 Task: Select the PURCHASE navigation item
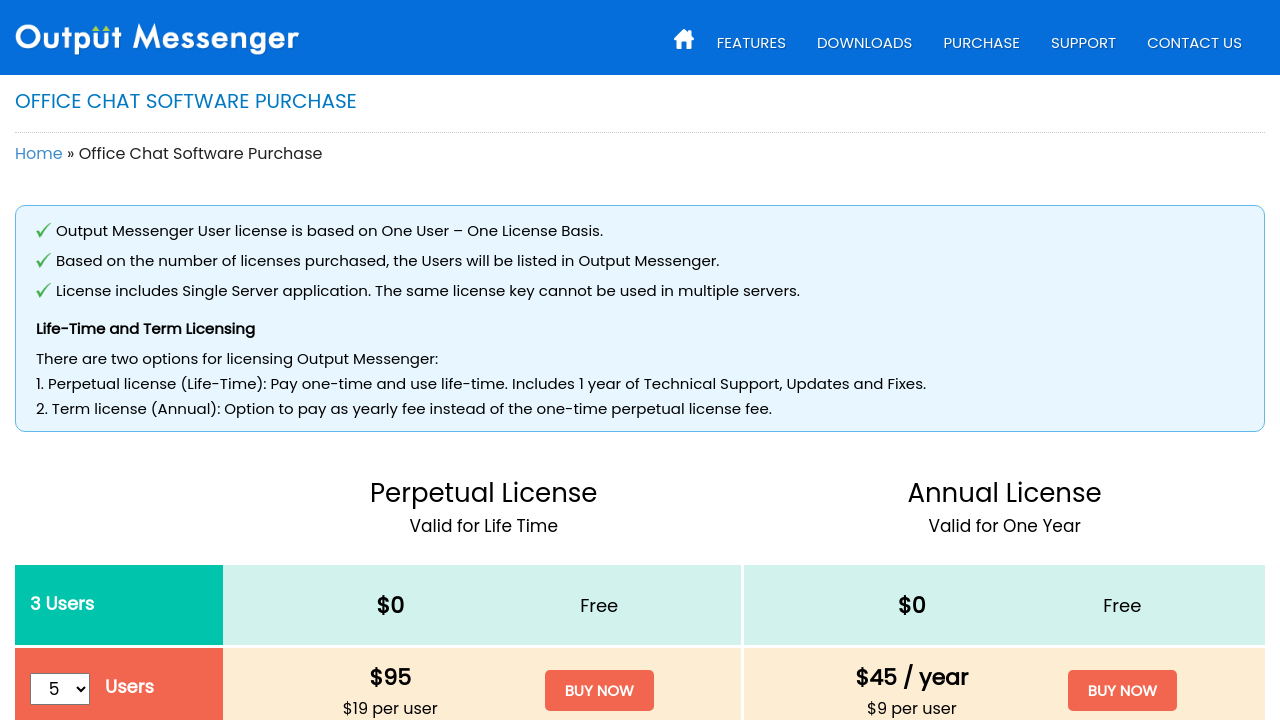(981, 43)
